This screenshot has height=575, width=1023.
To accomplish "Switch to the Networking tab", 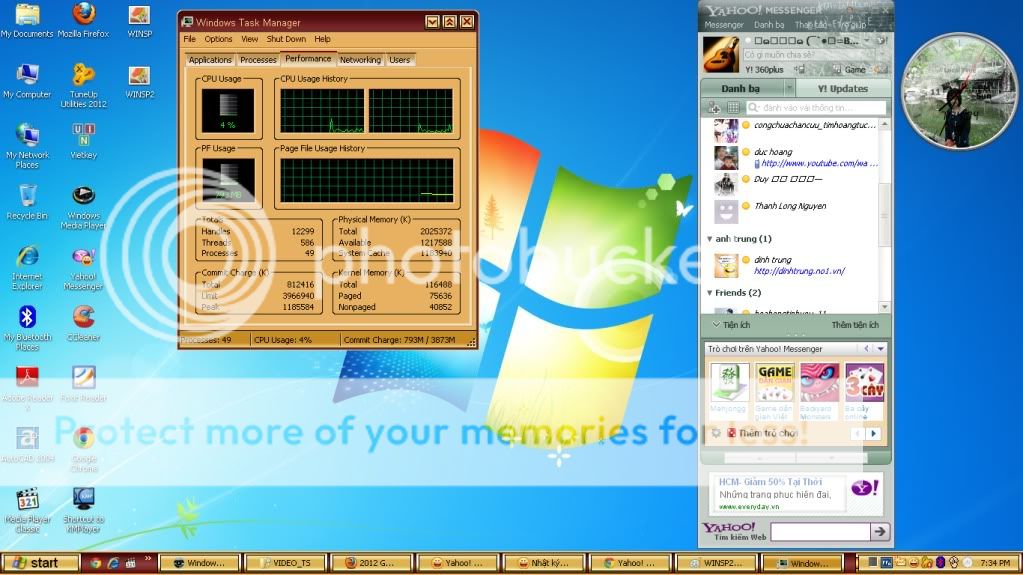I will (360, 60).
